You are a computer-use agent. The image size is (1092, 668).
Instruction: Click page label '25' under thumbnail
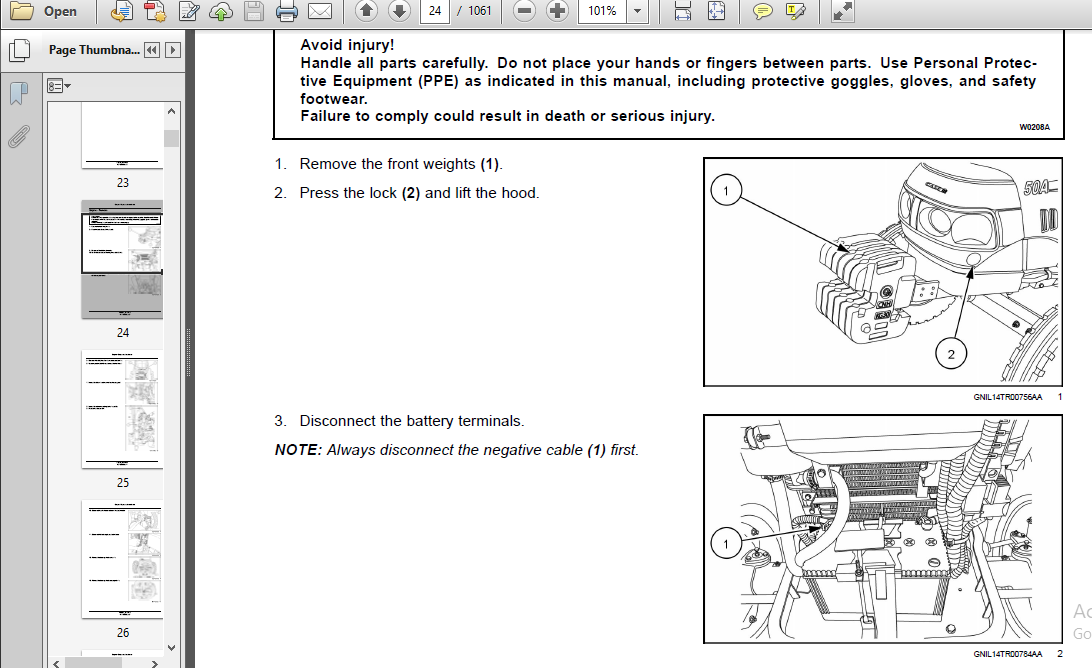tap(123, 483)
